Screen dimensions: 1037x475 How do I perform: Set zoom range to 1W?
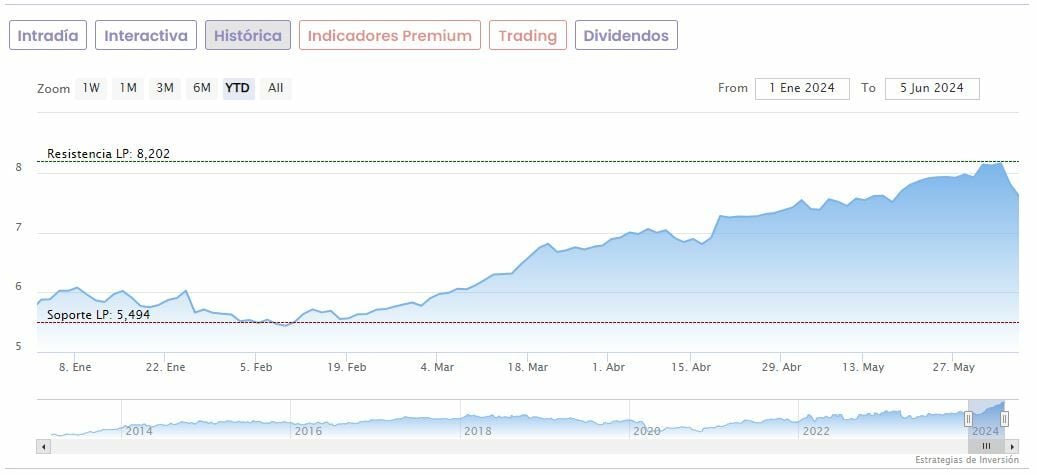pos(91,88)
